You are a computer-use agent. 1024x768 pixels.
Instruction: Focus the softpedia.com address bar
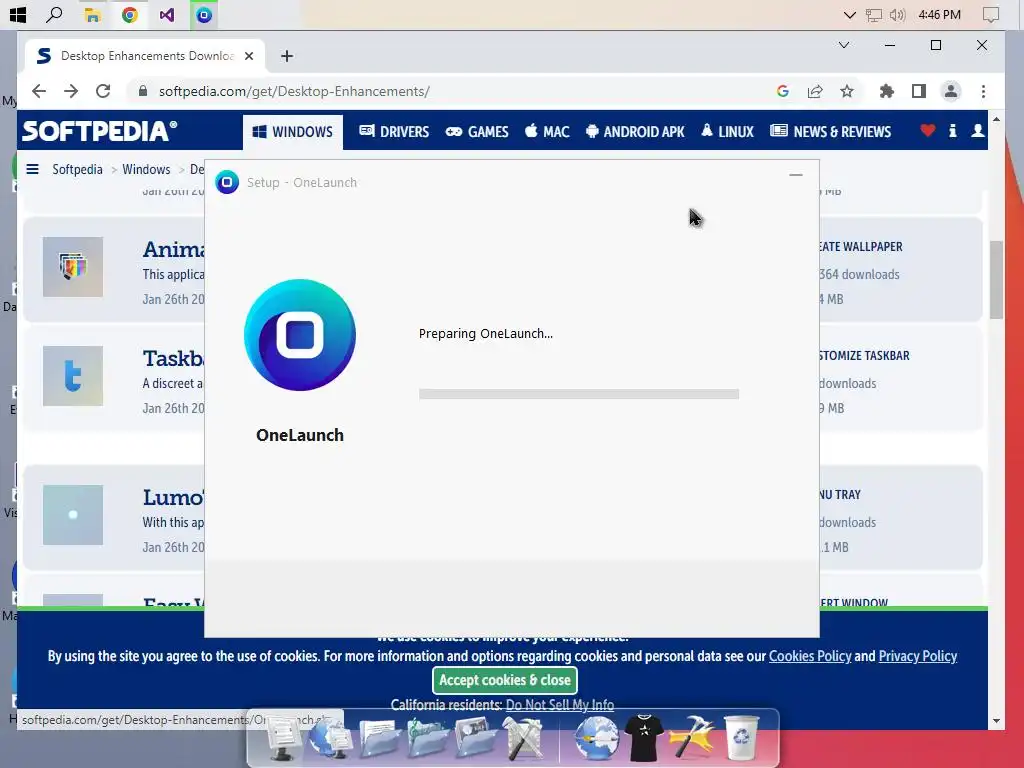457,91
